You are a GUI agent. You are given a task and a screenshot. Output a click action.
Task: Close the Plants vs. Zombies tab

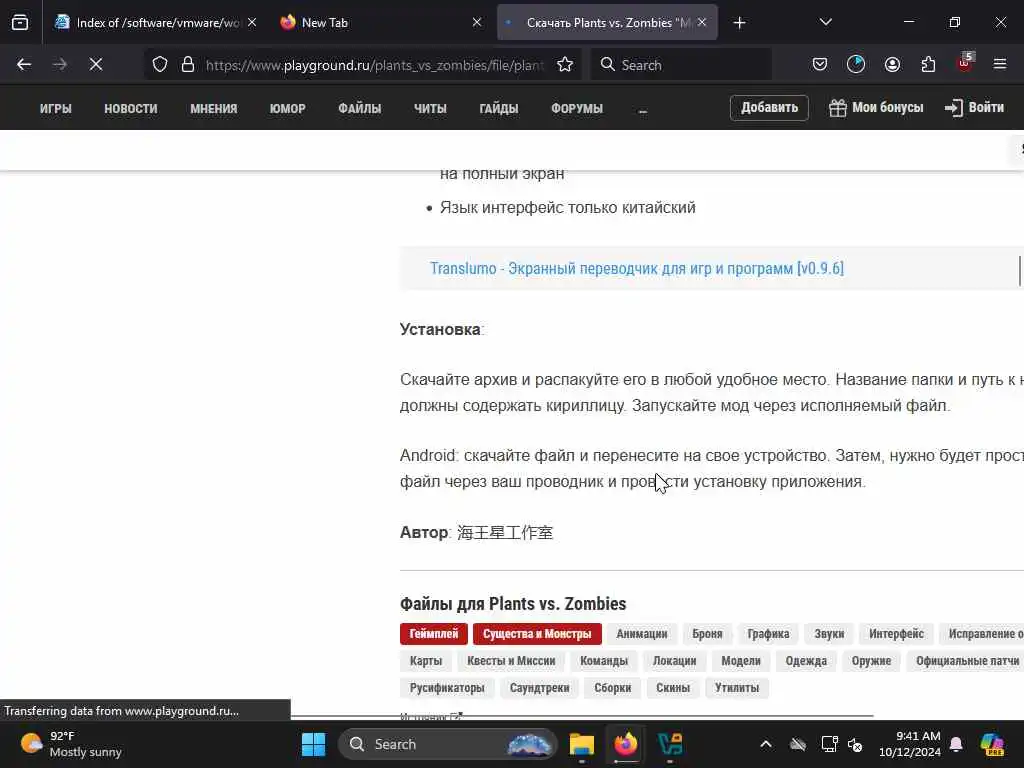tap(702, 22)
